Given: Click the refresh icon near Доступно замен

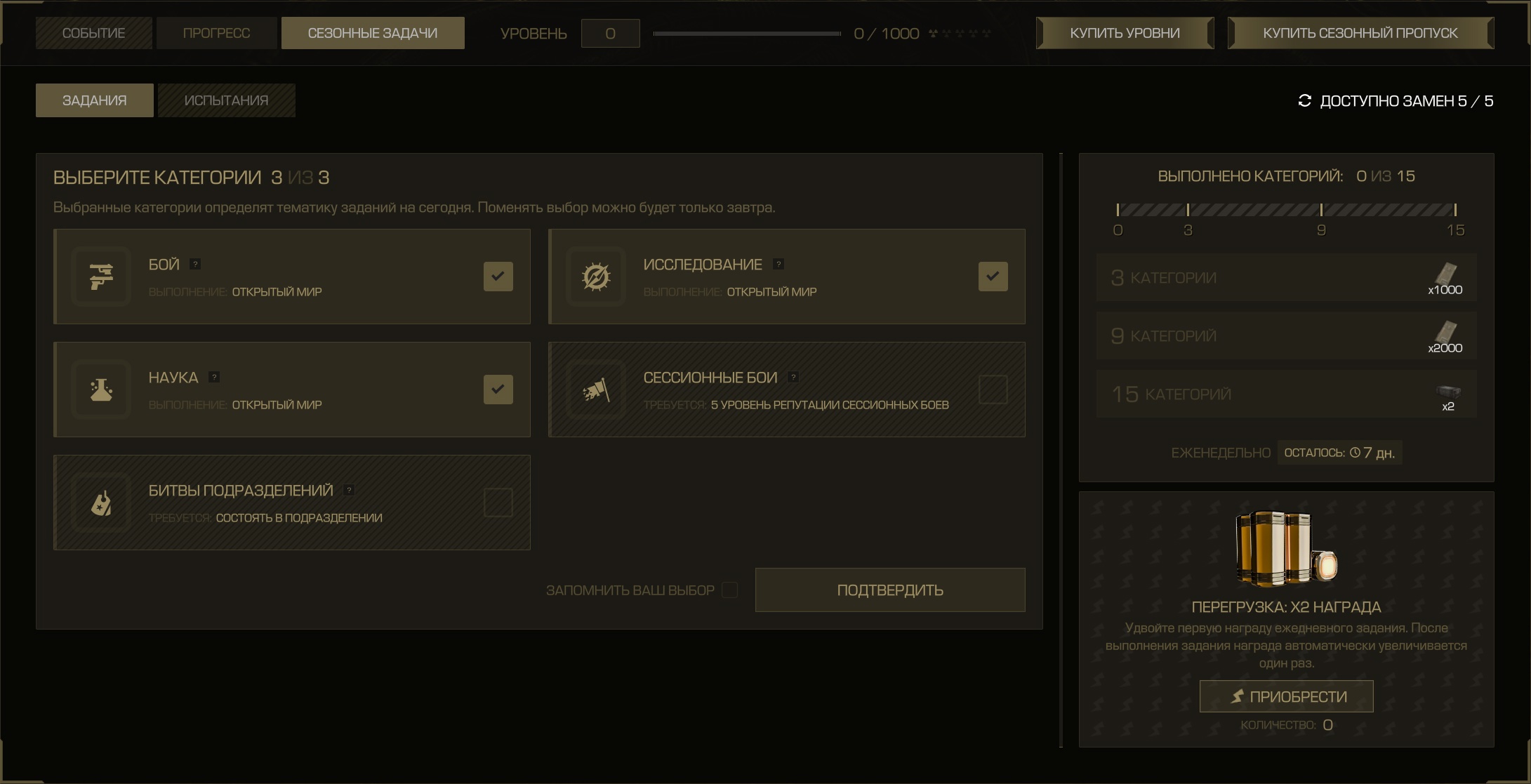Looking at the screenshot, I should [x=1304, y=100].
